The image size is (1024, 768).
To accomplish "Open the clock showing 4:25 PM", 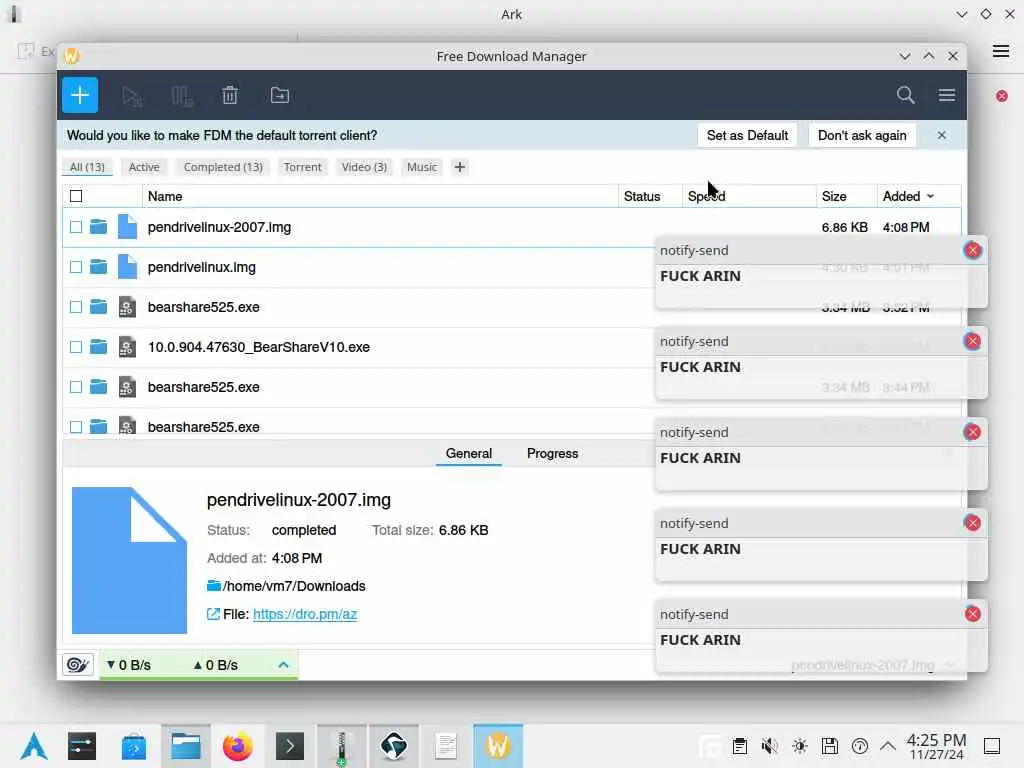I will [936, 746].
